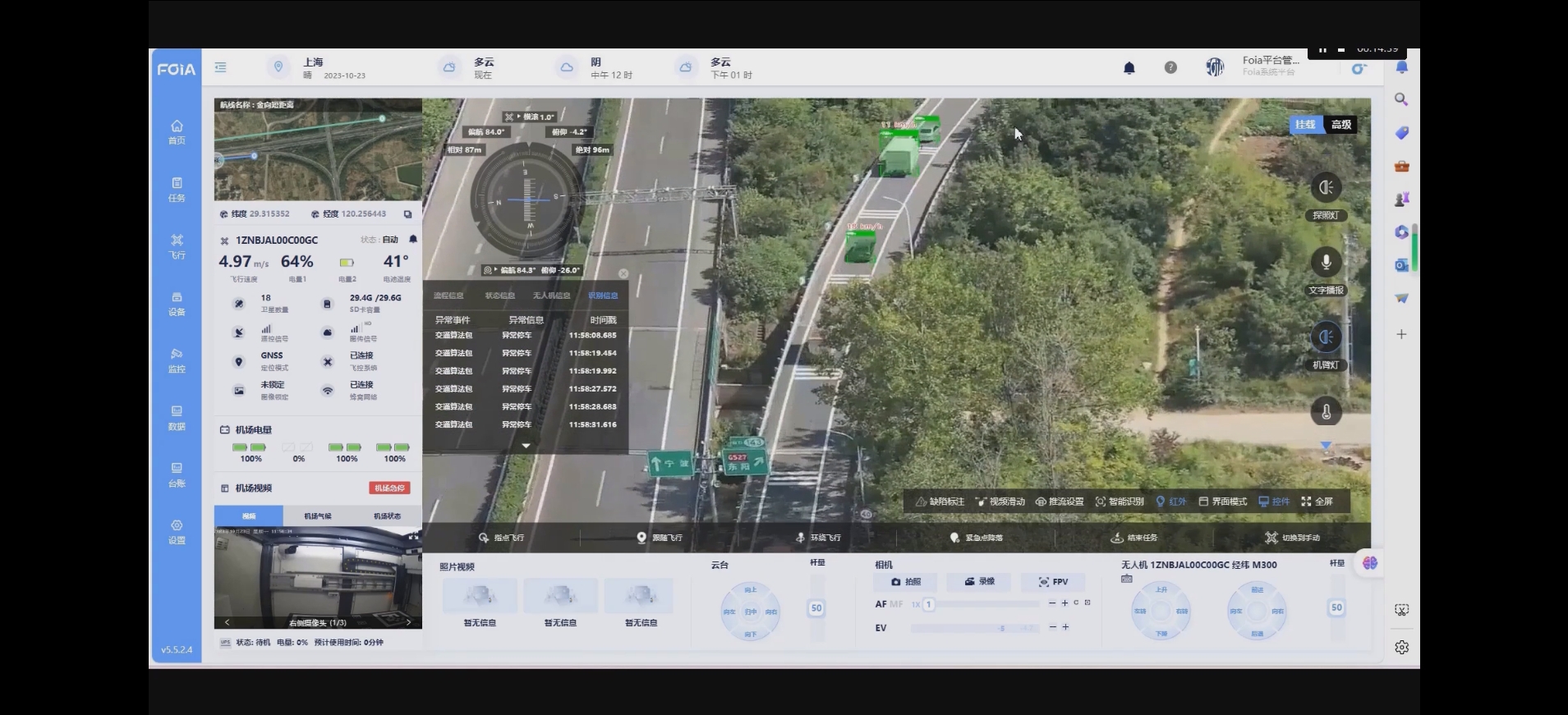The image size is (1568, 715).
Task: Collapse the sidebar with the menu fold icon
Action: [220, 67]
